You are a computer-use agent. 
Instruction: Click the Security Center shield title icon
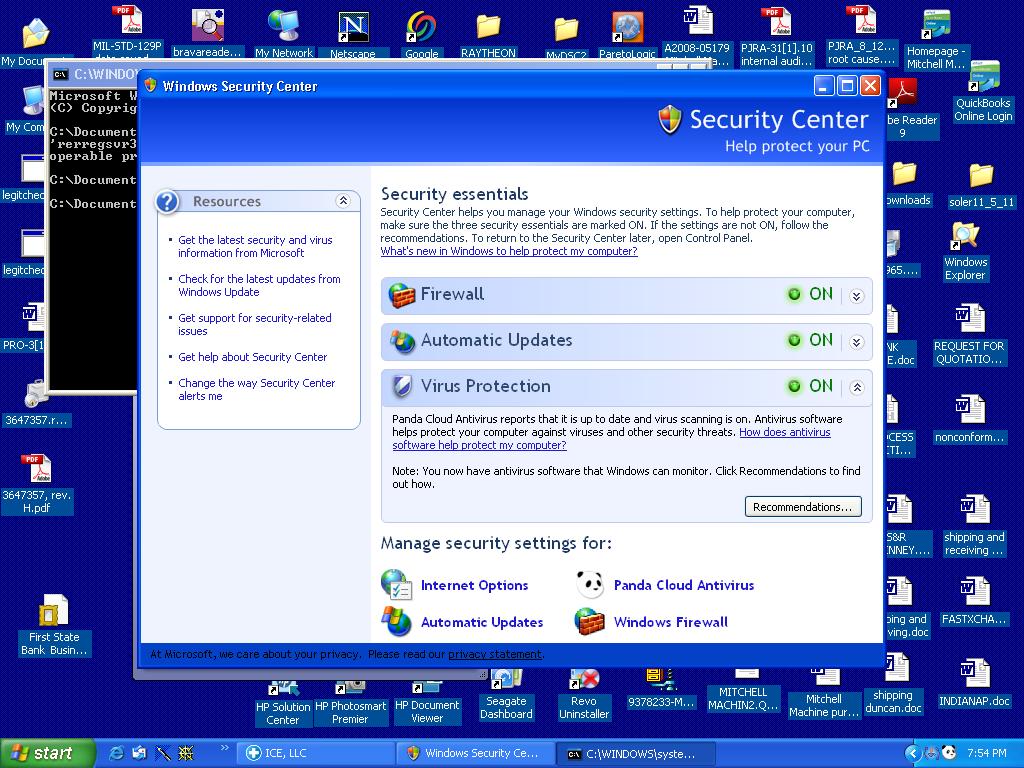point(670,120)
